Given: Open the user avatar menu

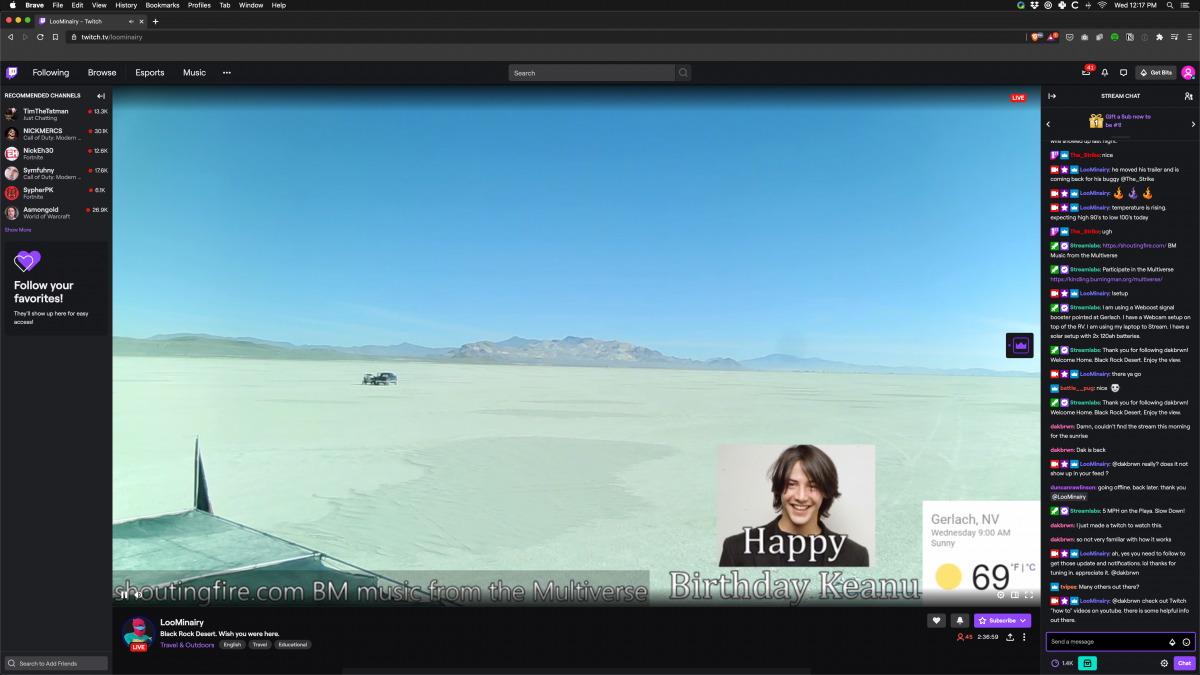Looking at the screenshot, I should (1188, 72).
